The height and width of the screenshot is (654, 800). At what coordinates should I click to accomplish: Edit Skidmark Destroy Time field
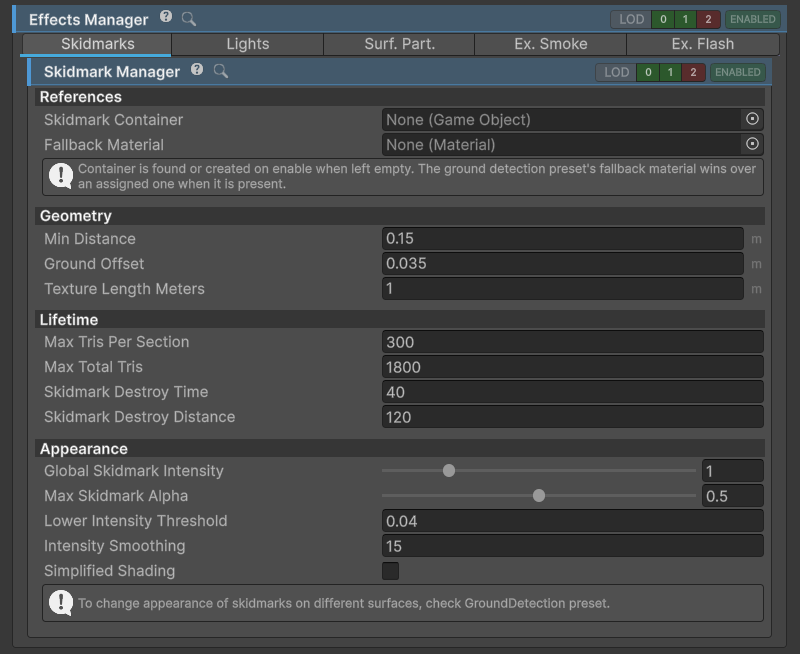[572, 392]
